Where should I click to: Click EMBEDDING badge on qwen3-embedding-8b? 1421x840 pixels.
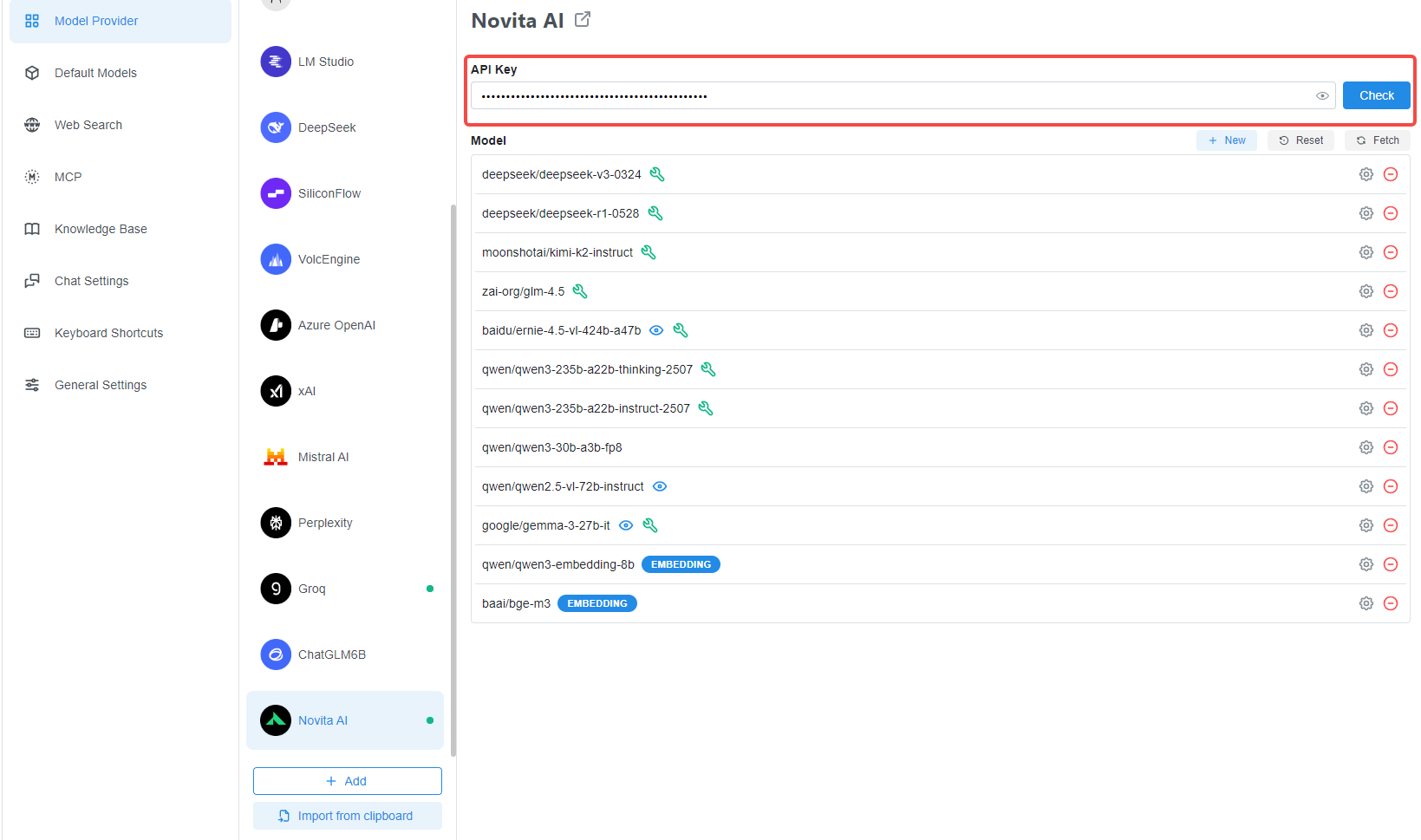(x=681, y=564)
